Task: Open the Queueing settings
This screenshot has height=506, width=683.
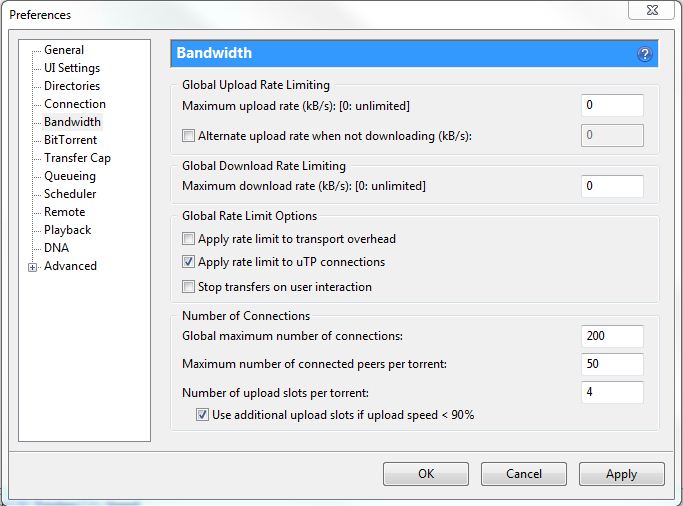Action: tap(70, 176)
